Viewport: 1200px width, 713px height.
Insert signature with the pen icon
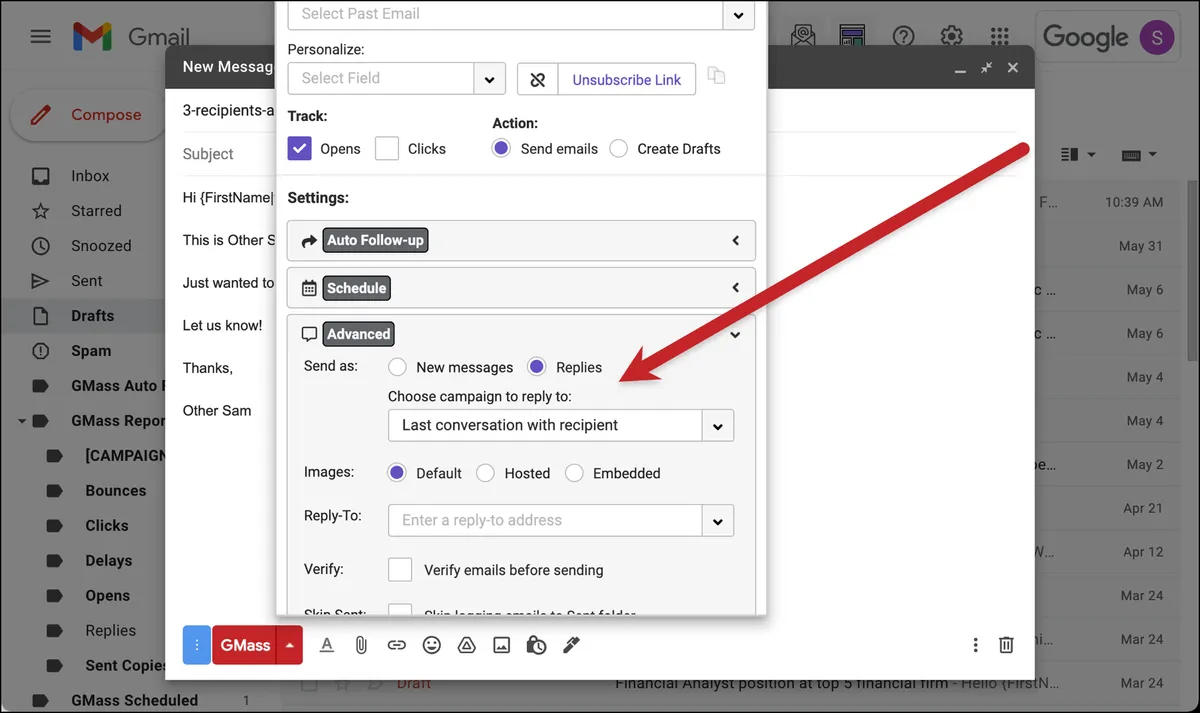(x=571, y=645)
